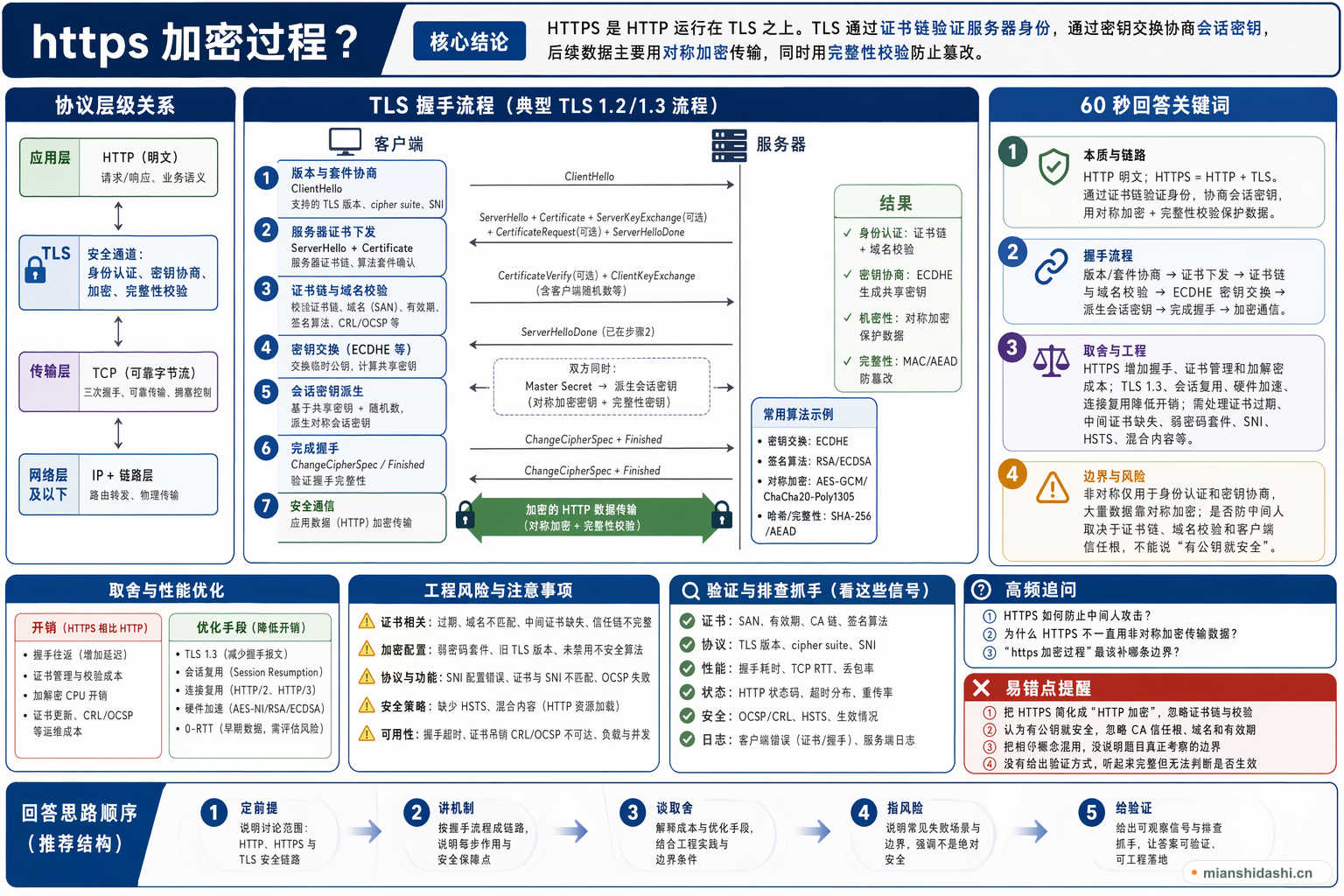
Task: Click the warning triangle in 边界与风险 card
Action: [x=1053, y=487]
